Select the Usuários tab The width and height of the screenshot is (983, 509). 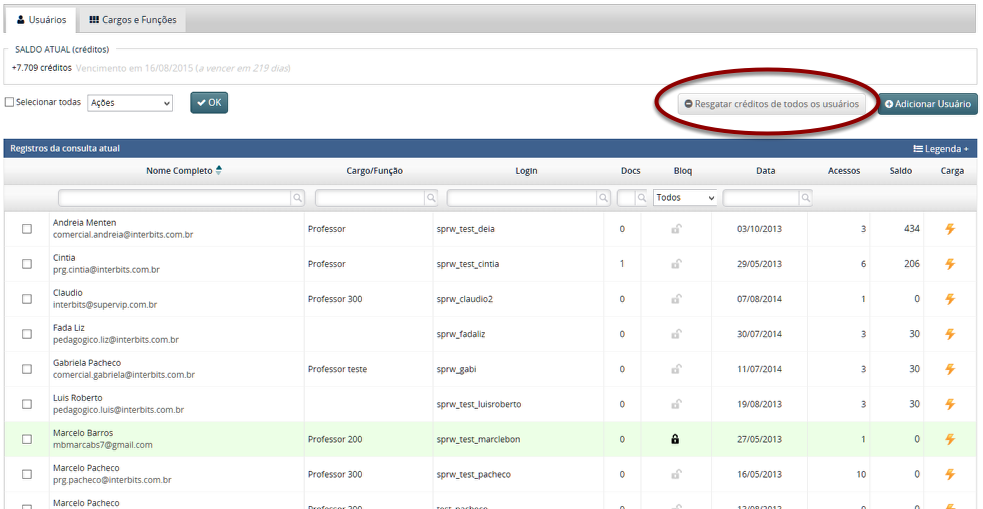click(41, 19)
